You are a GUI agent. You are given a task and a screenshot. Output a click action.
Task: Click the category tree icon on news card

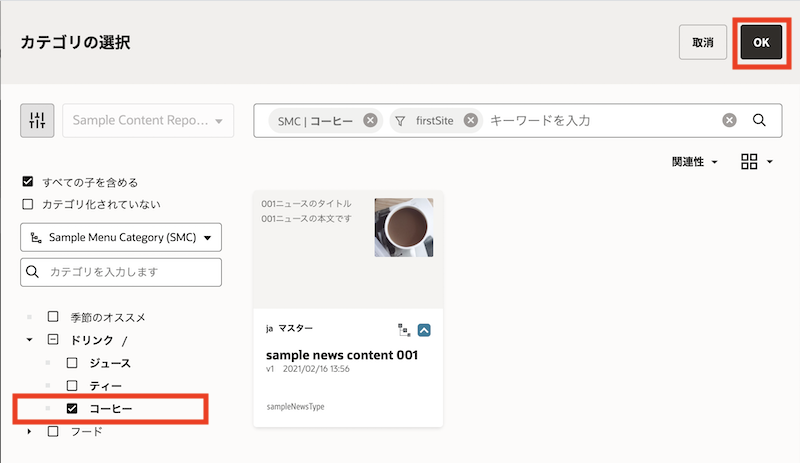(x=404, y=330)
